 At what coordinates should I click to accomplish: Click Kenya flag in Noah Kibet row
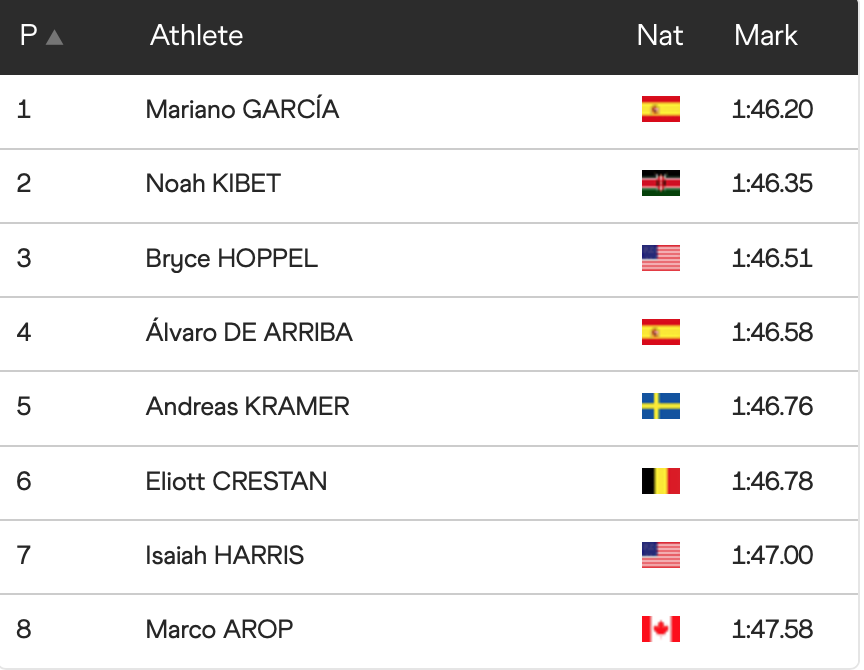660,183
